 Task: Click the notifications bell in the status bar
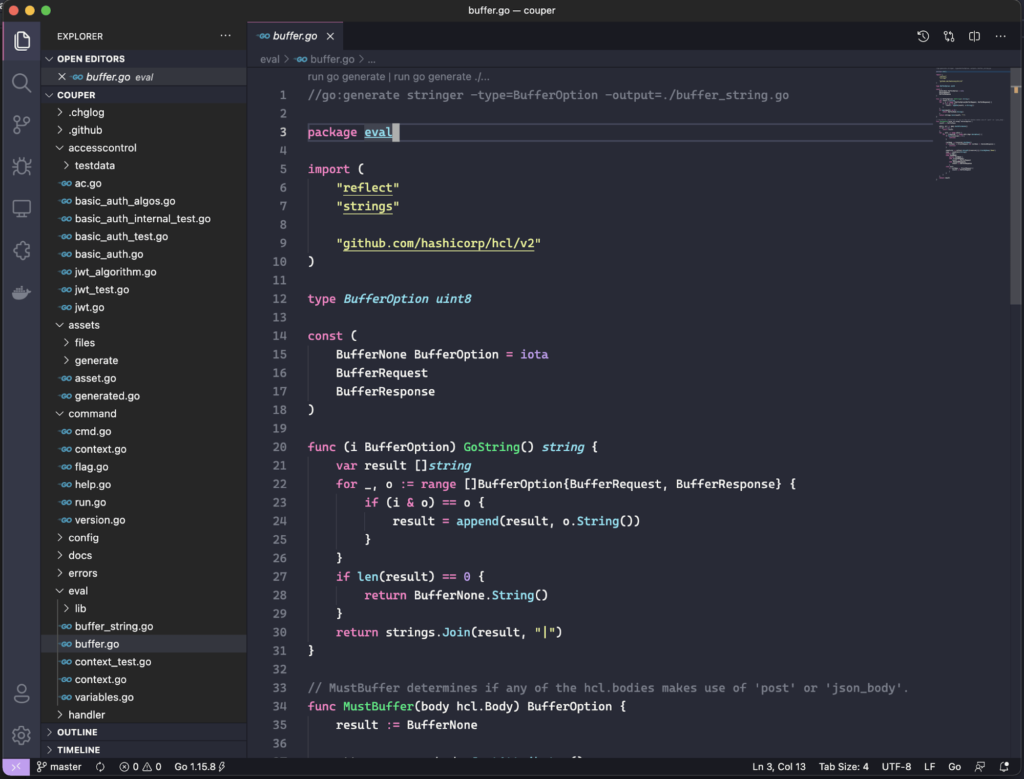tap(1004, 767)
